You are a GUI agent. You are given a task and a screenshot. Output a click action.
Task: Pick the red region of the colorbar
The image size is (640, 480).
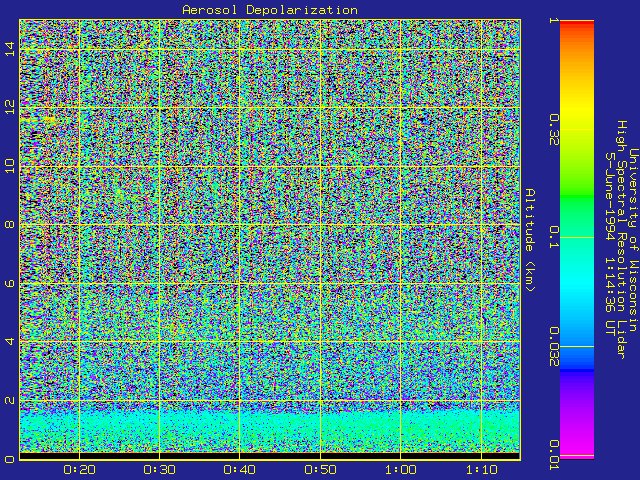[577, 24]
